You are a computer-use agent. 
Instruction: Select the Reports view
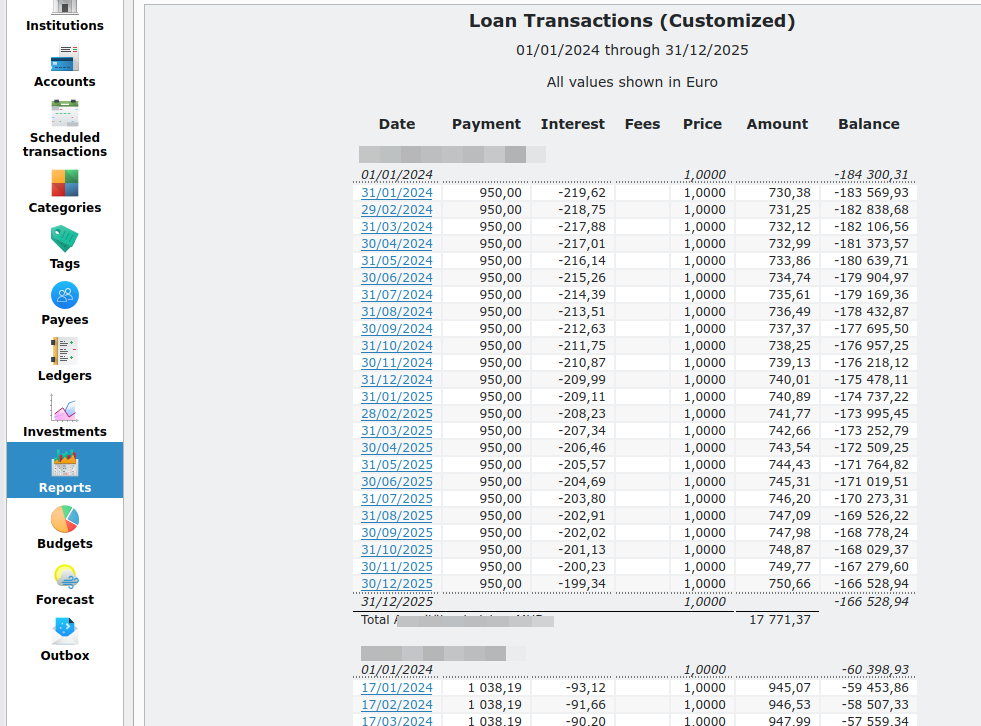[65, 471]
